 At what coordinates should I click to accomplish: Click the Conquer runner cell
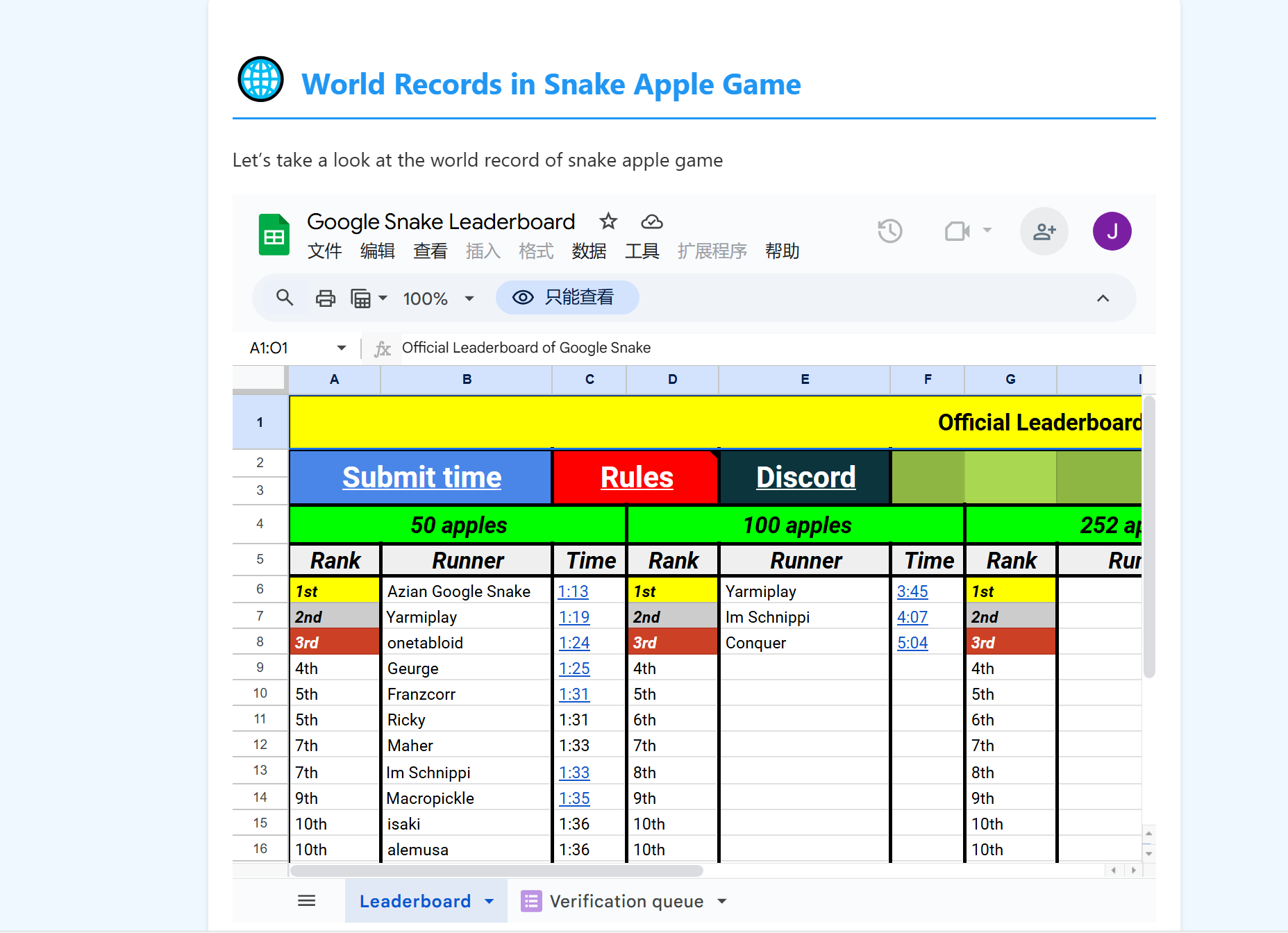[805, 642]
